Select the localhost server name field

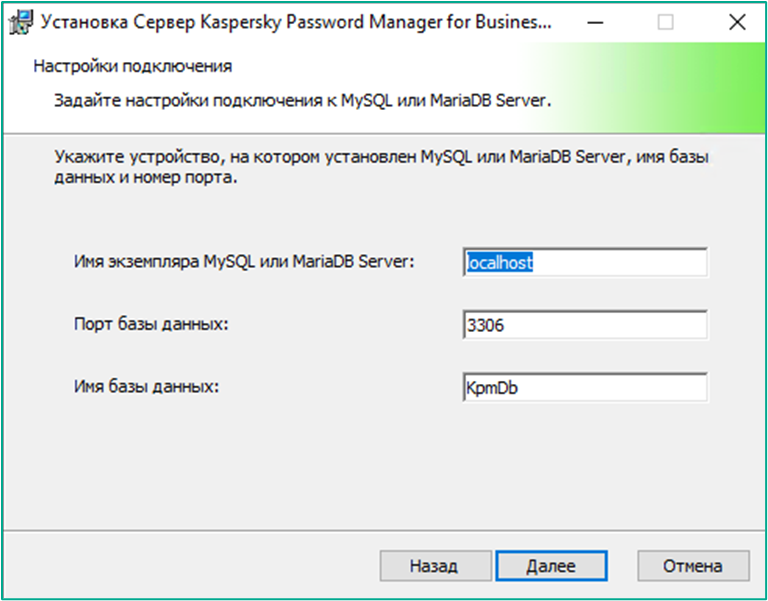[x=585, y=263]
